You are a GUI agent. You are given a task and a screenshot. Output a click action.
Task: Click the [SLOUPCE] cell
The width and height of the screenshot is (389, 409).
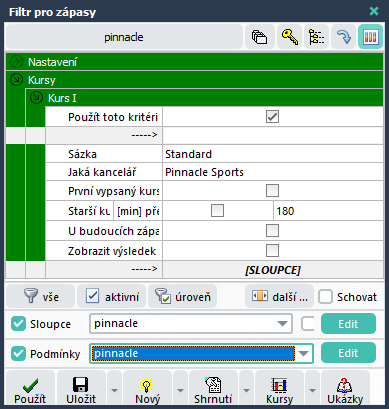[x=273, y=270]
